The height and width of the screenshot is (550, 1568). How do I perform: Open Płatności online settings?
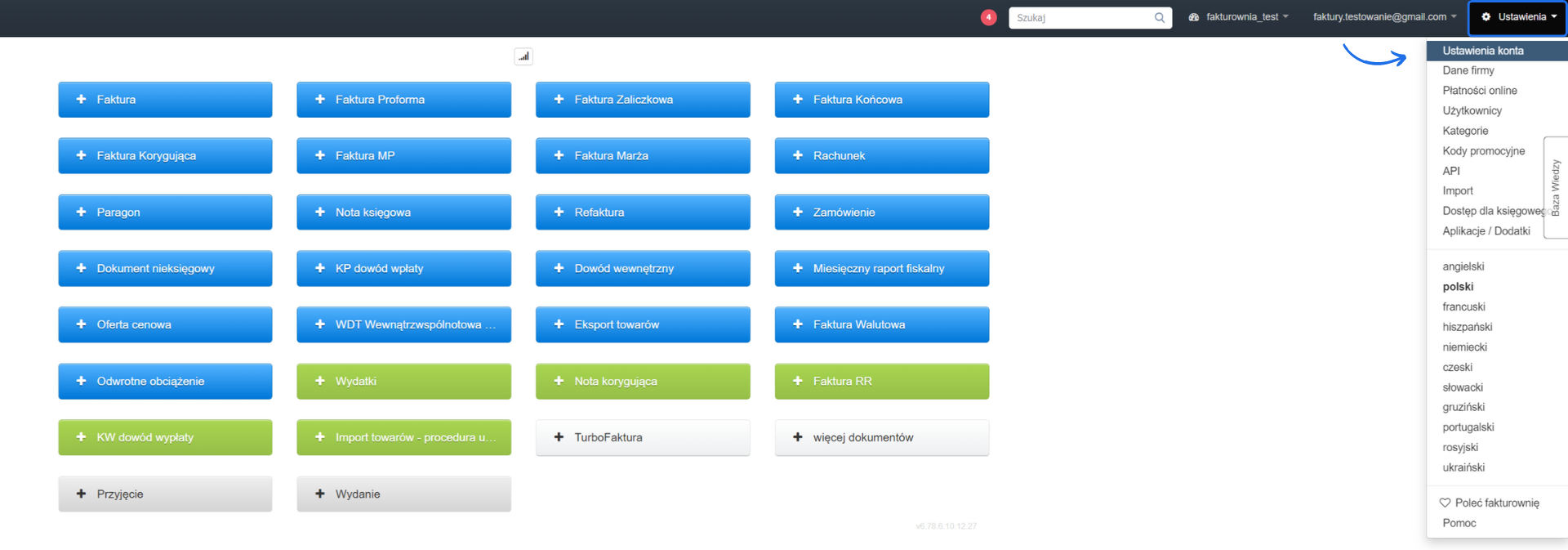1479,91
